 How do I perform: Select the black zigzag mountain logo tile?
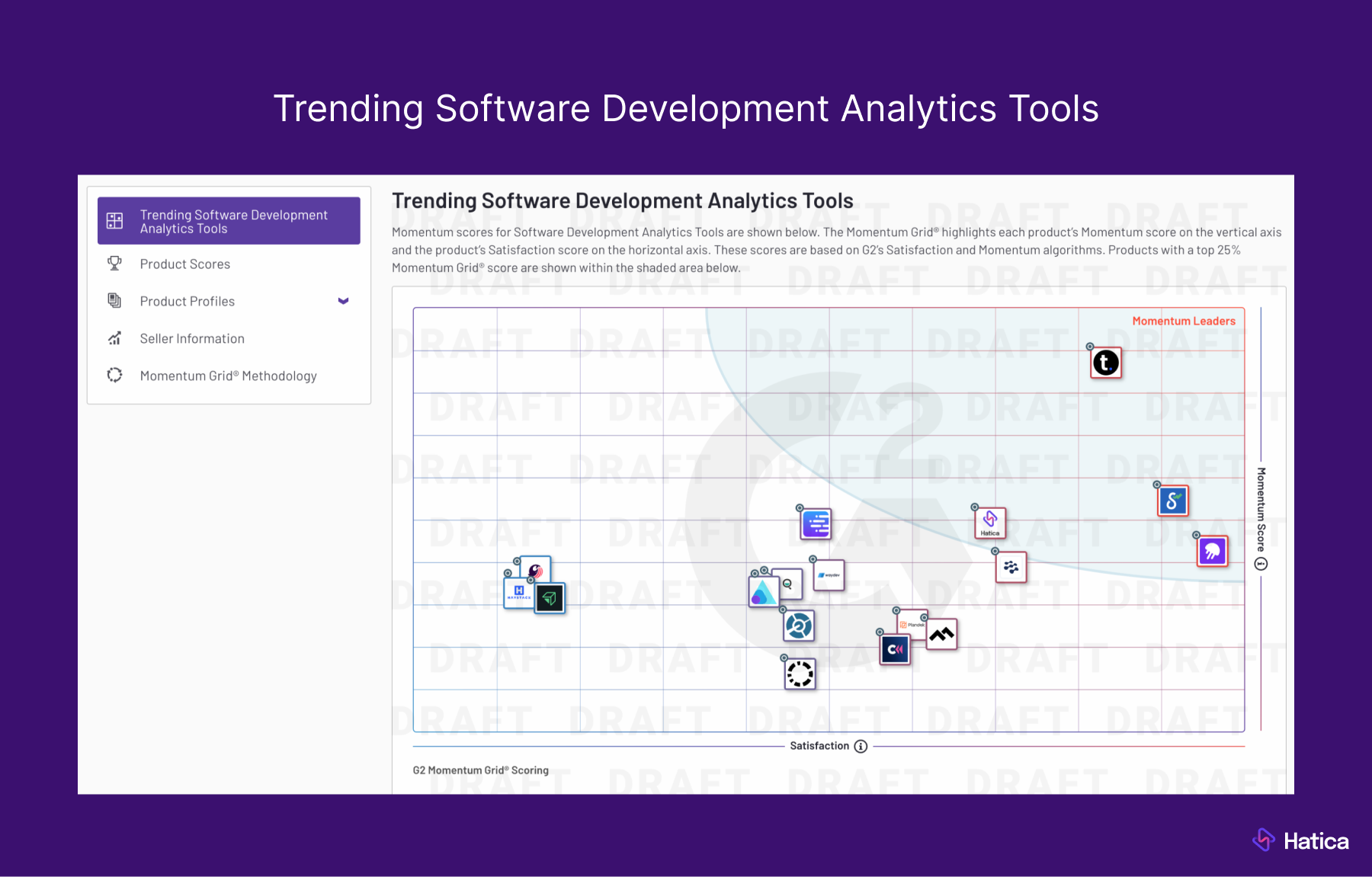tap(942, 634)
